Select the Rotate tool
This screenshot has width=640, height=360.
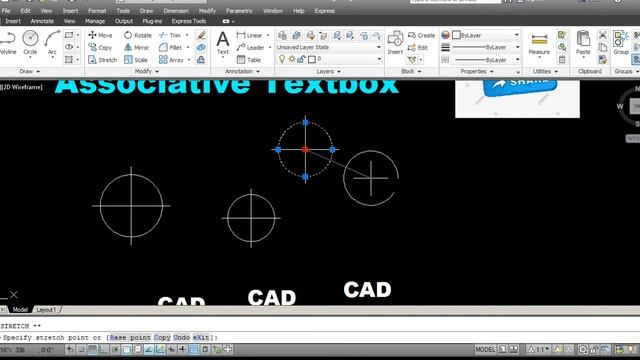pyautogui.click(x=138, y=35)
